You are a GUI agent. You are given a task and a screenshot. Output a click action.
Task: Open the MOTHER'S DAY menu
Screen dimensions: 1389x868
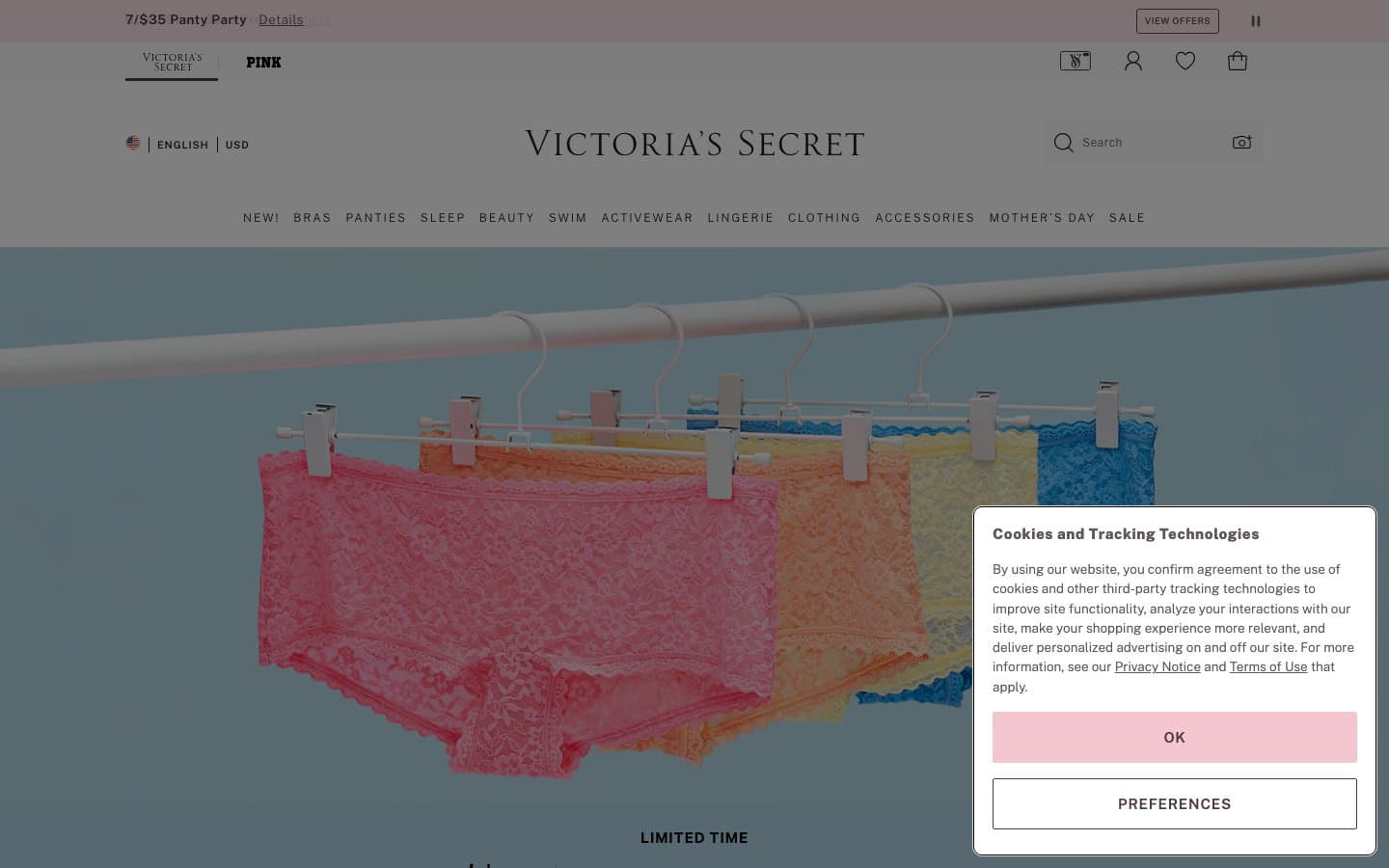click(1042, 218)
